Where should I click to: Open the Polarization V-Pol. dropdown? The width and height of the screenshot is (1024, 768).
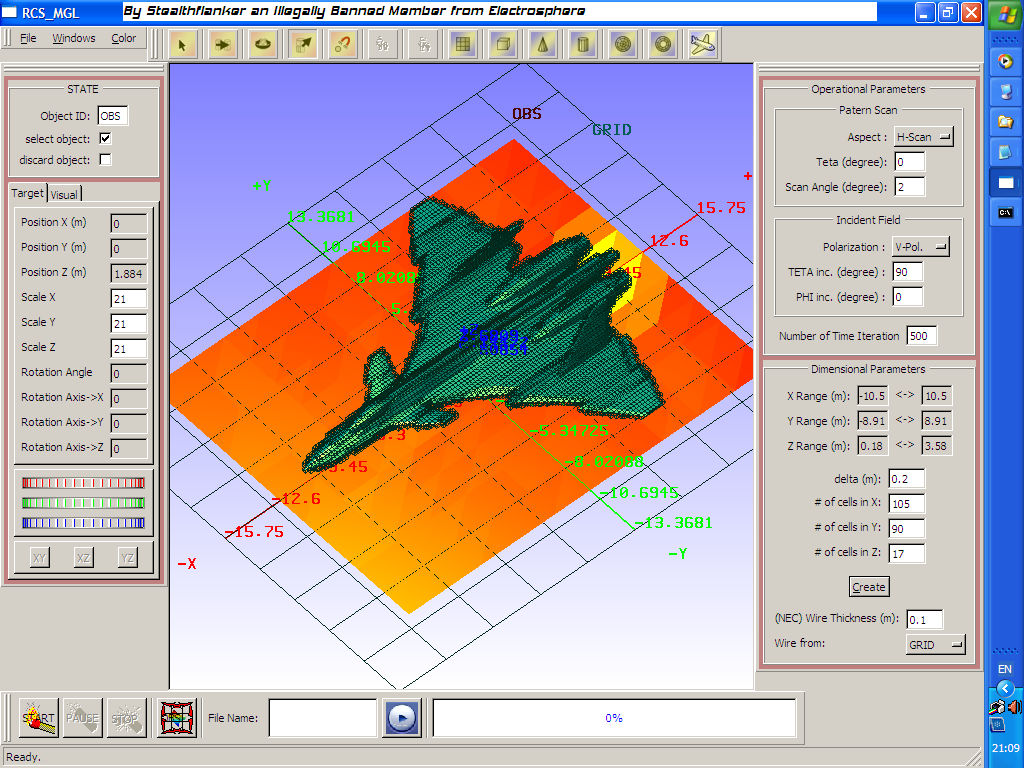coord(921,247)
